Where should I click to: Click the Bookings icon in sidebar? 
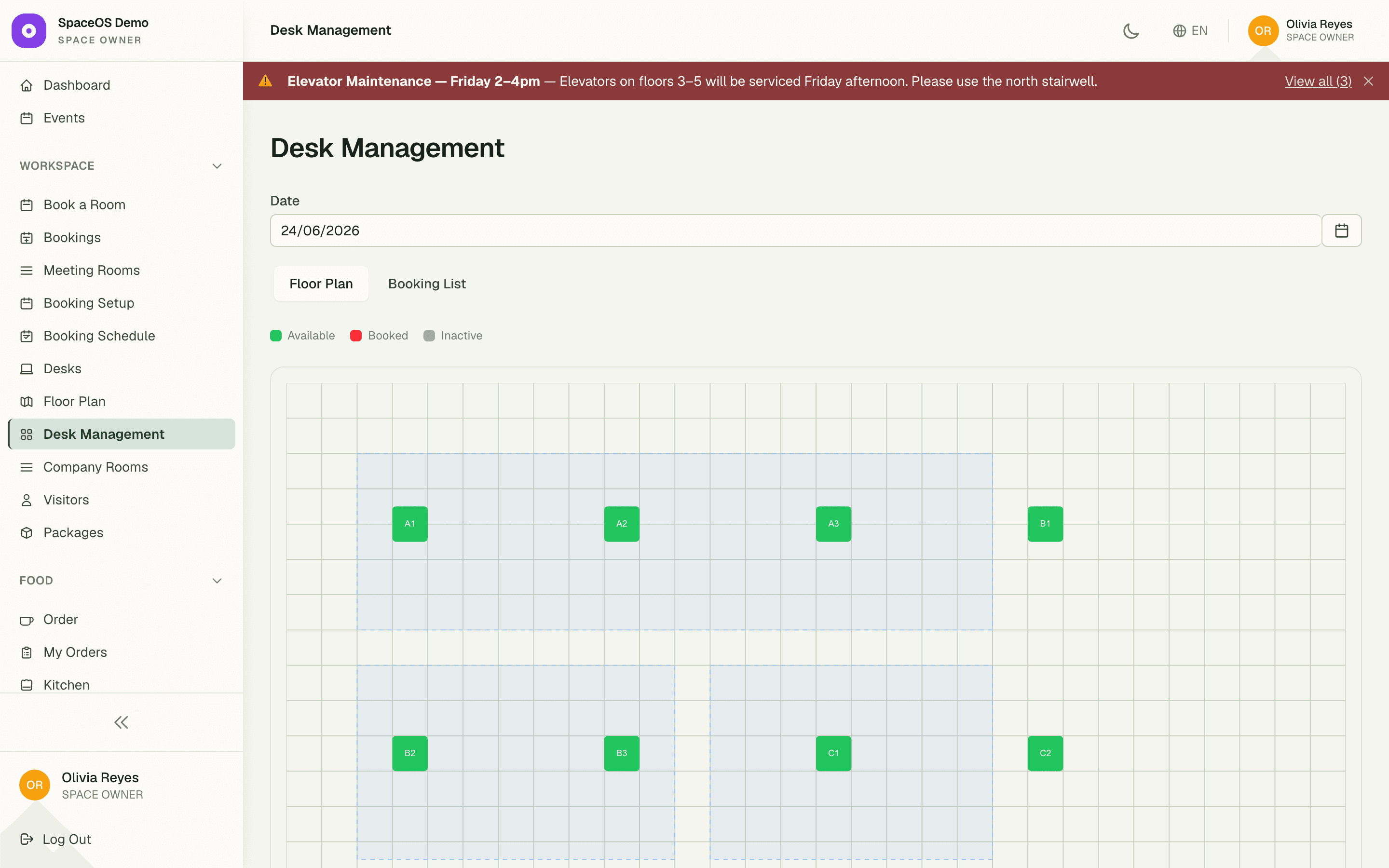27,238
